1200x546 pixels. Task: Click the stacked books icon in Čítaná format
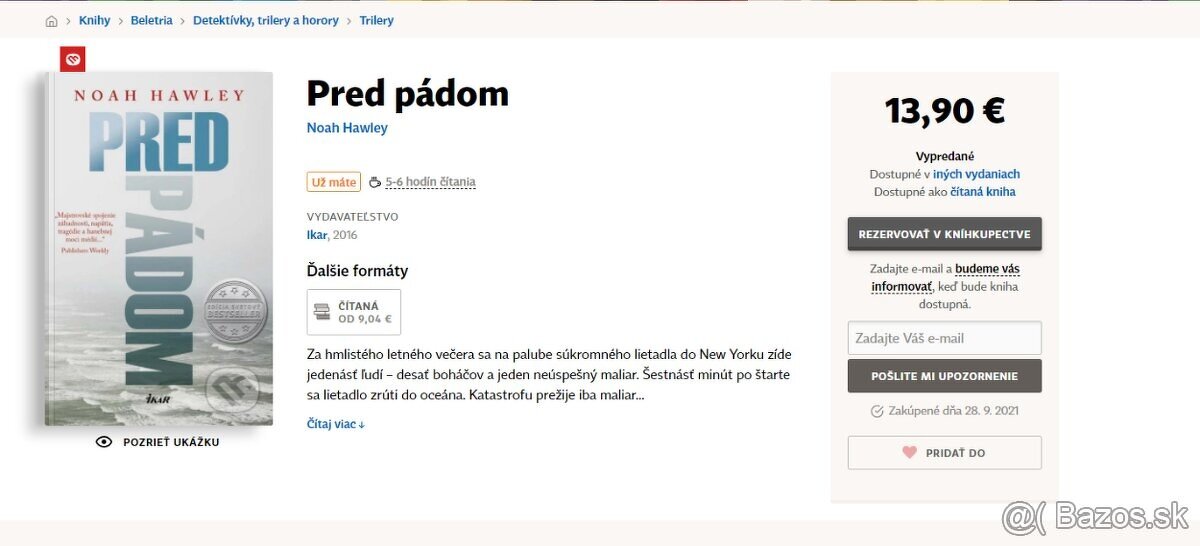[322, 312]
